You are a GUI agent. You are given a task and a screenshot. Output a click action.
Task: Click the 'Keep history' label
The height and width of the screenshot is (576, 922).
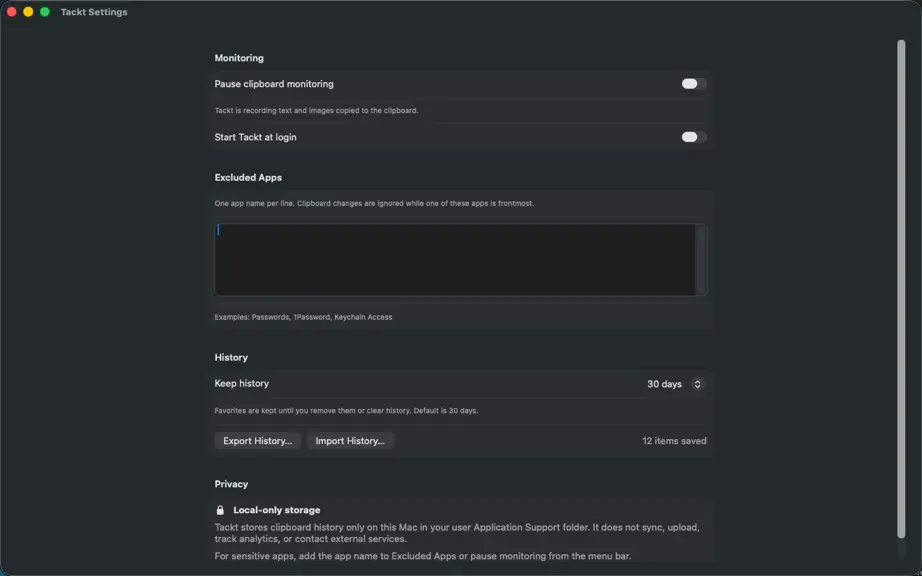coord(242,383)
